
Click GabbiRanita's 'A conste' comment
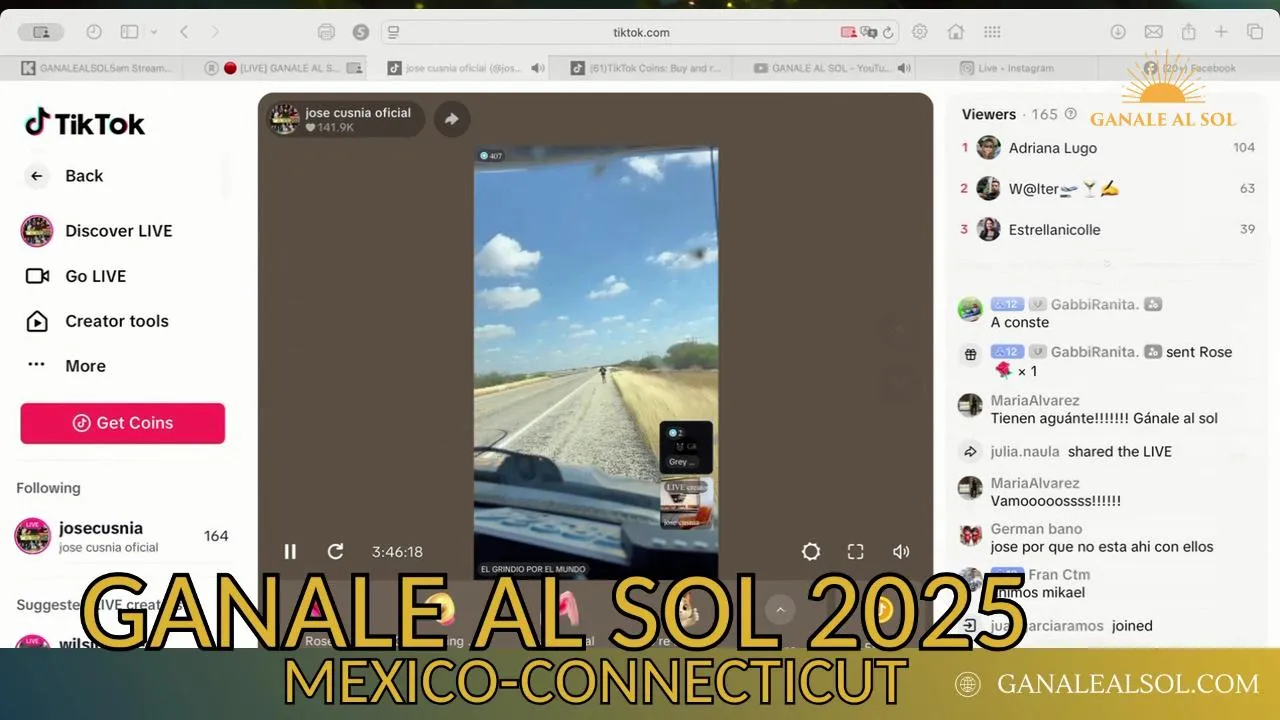coord(1020,322)
